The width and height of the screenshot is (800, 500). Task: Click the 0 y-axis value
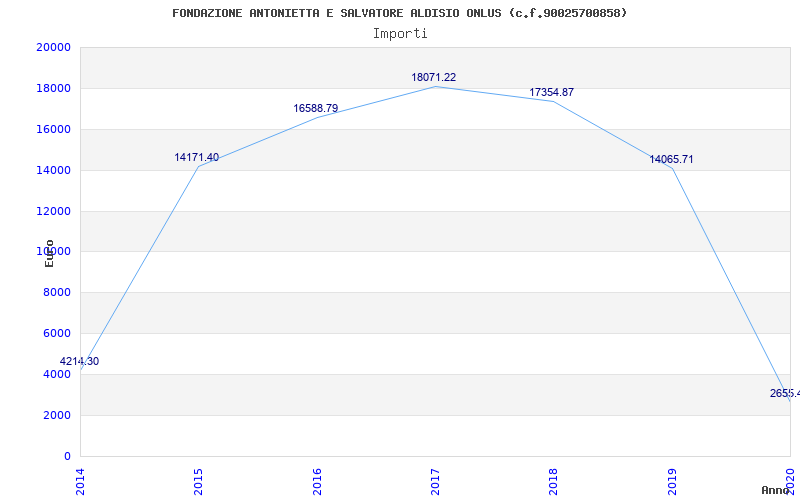pyautogui.click(x=67, y=456)
